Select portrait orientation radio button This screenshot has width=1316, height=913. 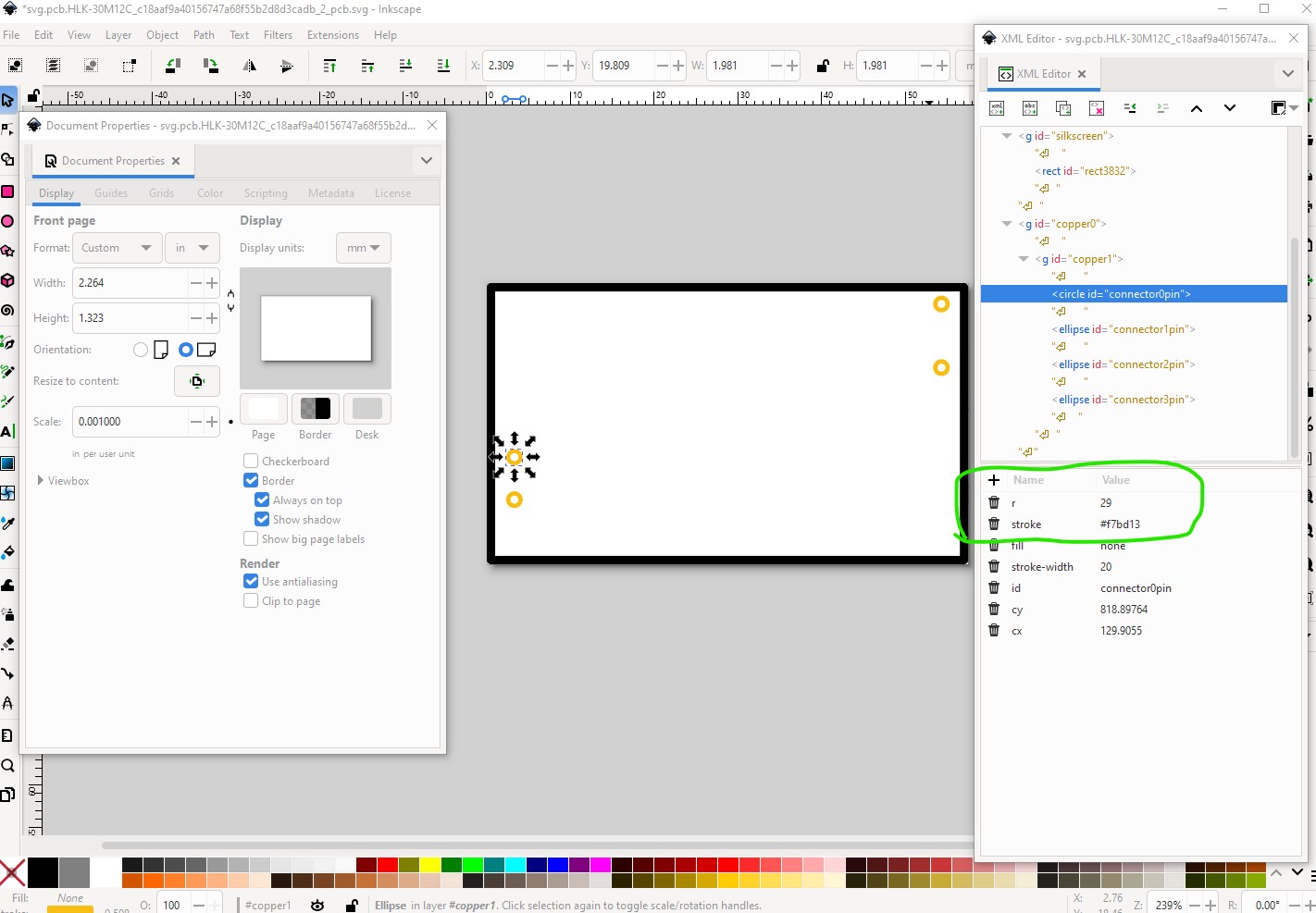coord(141,350)
